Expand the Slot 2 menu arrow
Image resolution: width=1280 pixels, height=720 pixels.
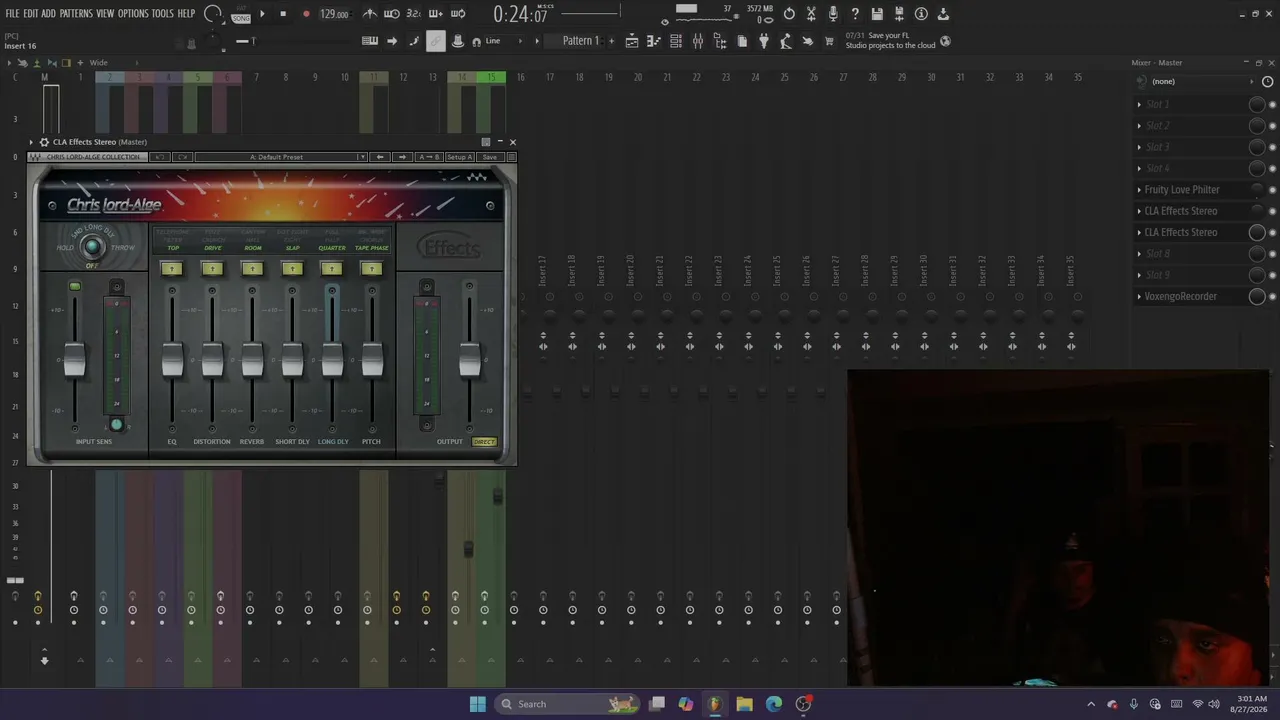pyautogui.click(x=1139, y=126)
